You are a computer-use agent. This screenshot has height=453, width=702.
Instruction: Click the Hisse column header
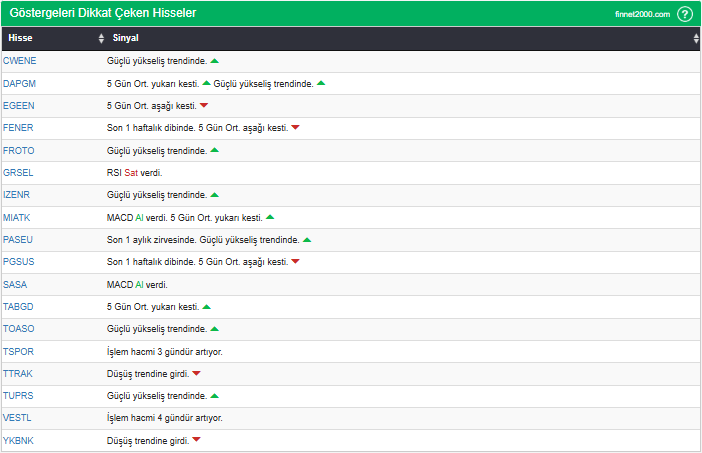pos(19,39)
